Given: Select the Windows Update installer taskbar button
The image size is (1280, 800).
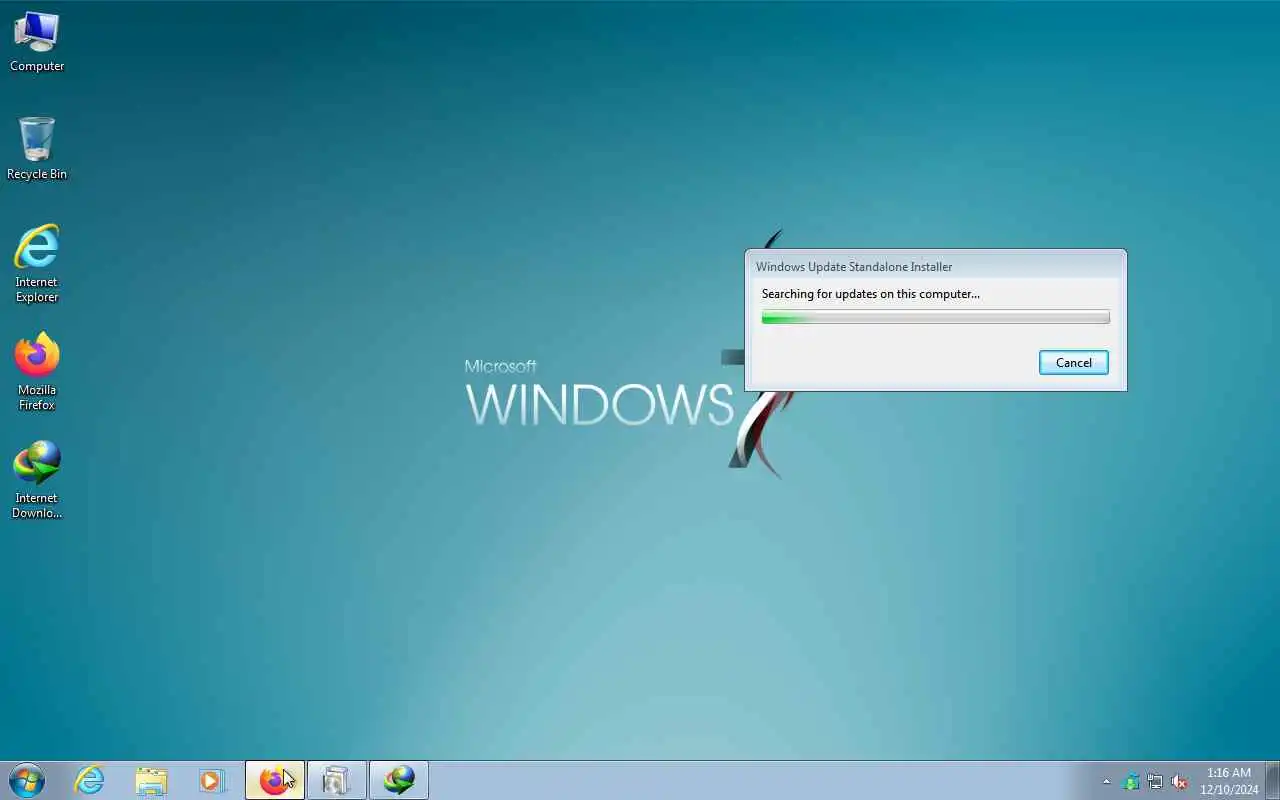Looking at the screenshot, I should (337, 780).
